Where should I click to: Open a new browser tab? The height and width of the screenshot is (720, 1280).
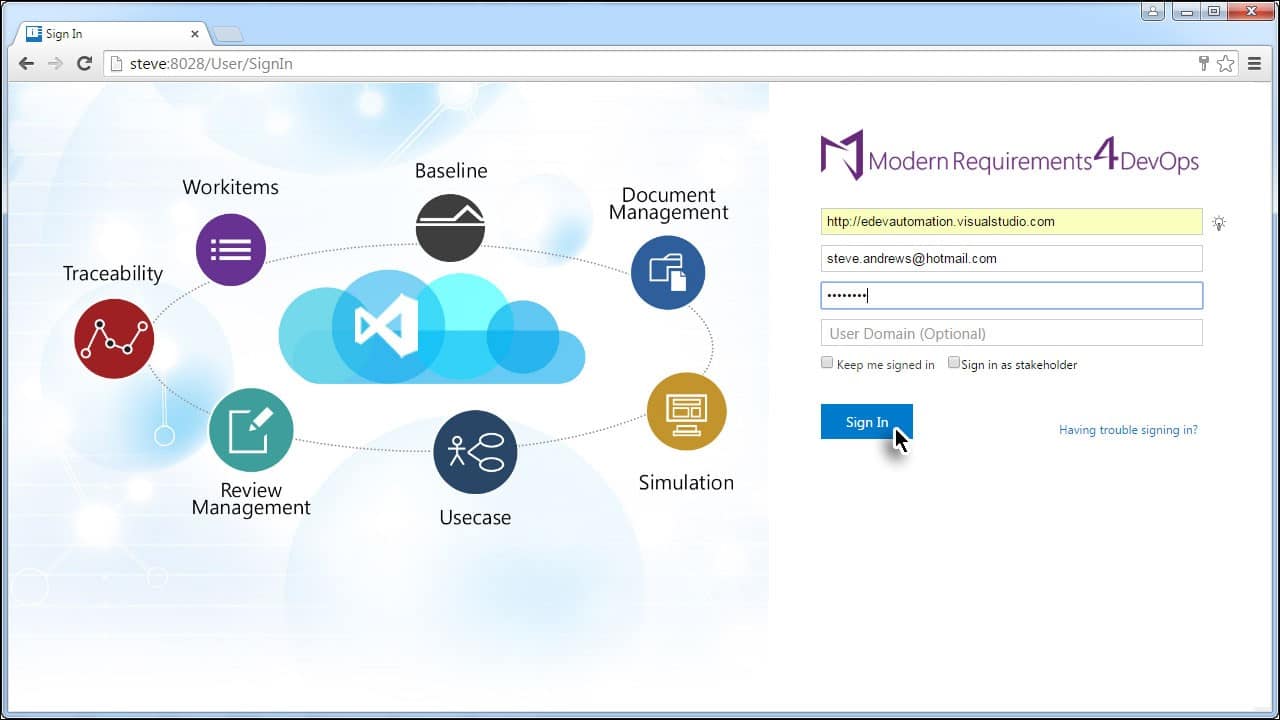tap(228, 35)
